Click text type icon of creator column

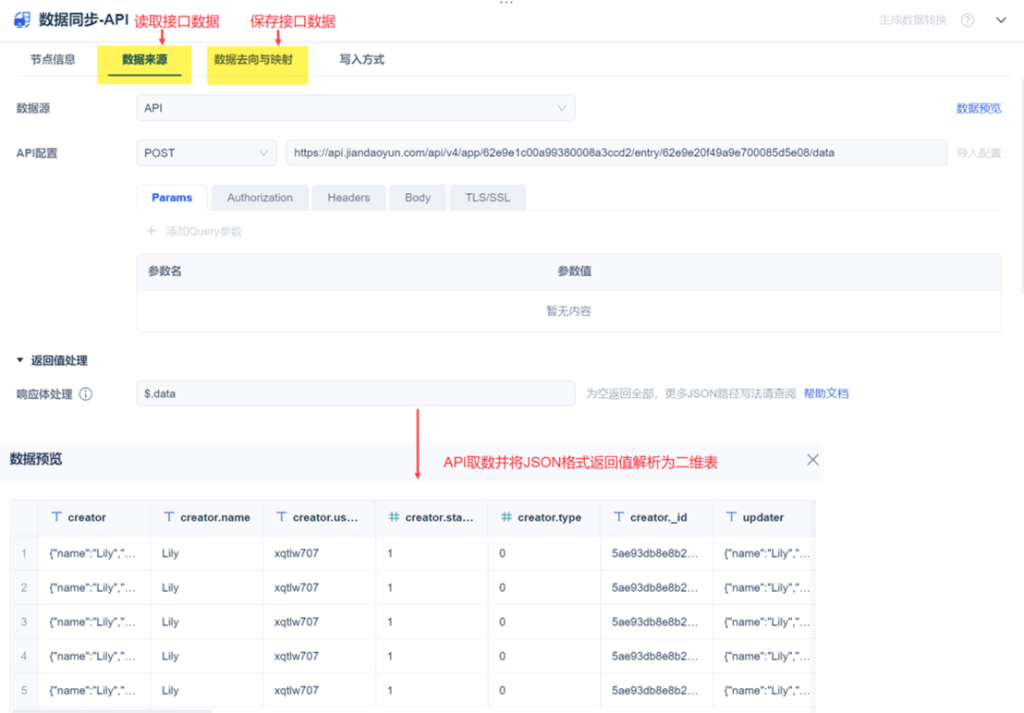click(57, 516)
